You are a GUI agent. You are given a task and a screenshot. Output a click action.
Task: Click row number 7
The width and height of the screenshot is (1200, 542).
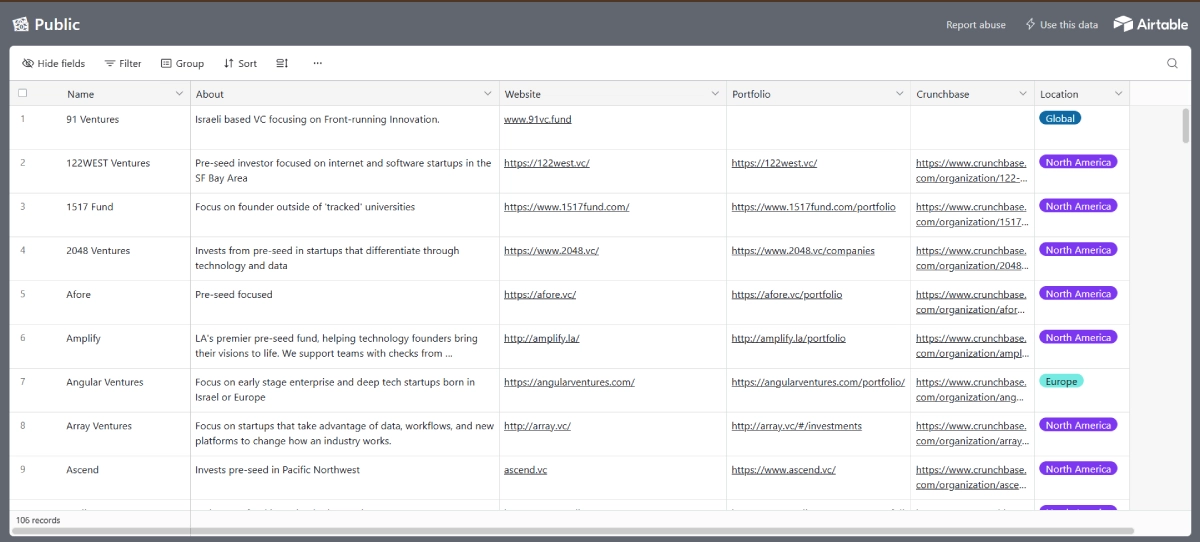(x=23, y=382)
